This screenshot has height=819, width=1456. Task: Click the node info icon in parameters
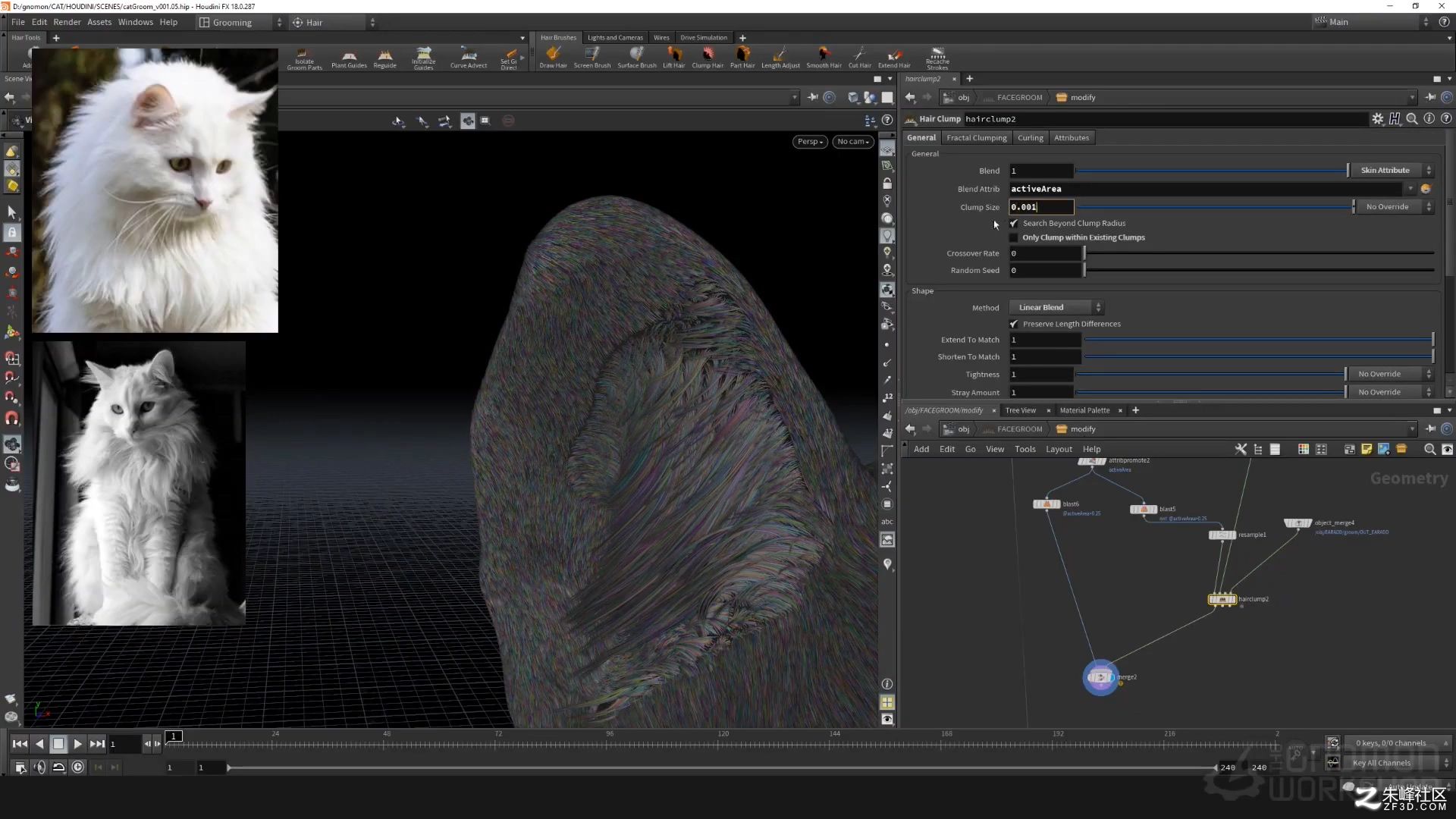tap(1429, 119)
